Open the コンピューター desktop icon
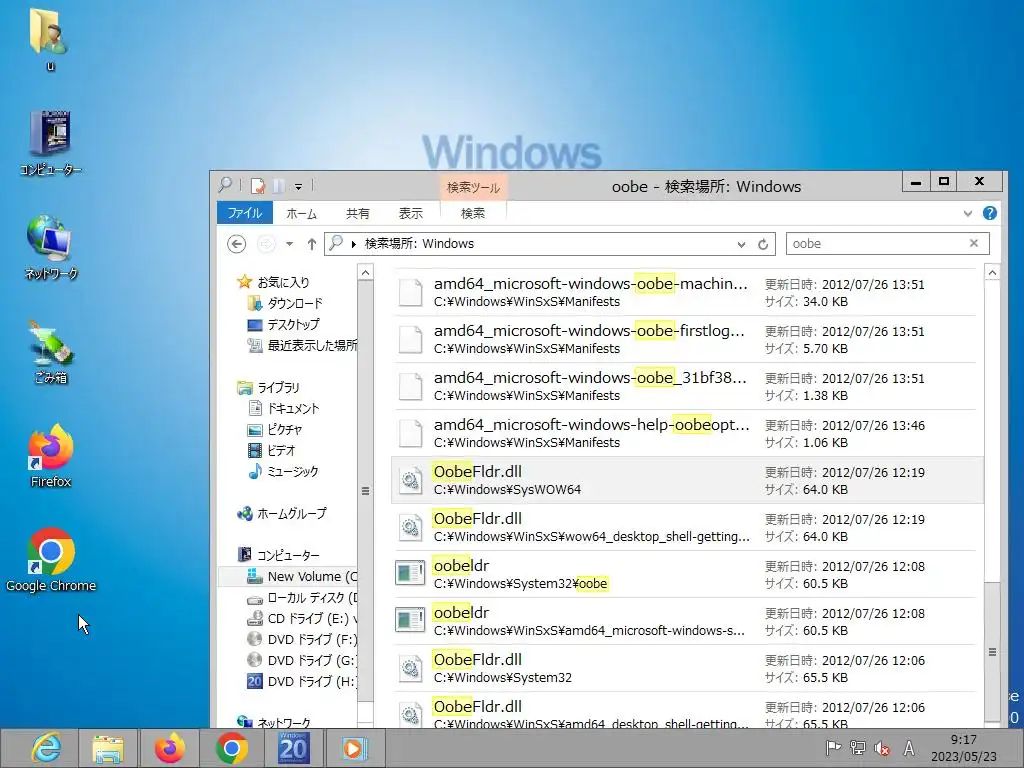Screen dimensions: 1024x768 click(51, 142)
